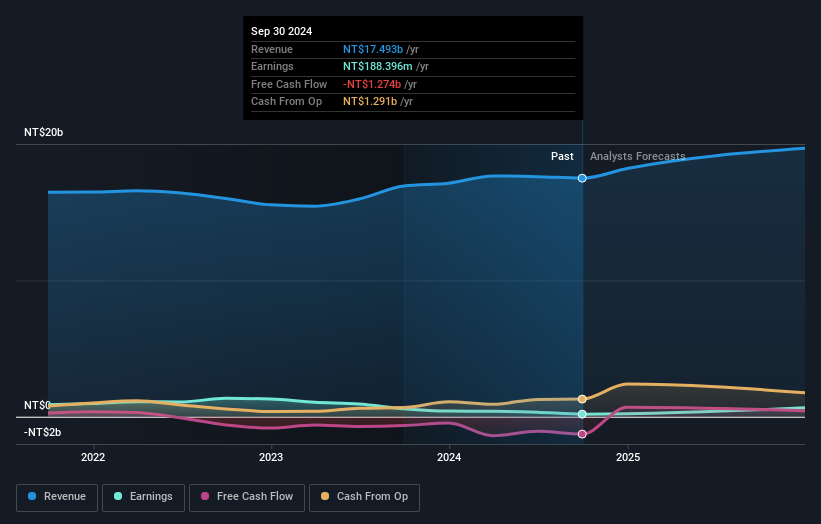Toggle the Revenue legend button

point(57,497)
